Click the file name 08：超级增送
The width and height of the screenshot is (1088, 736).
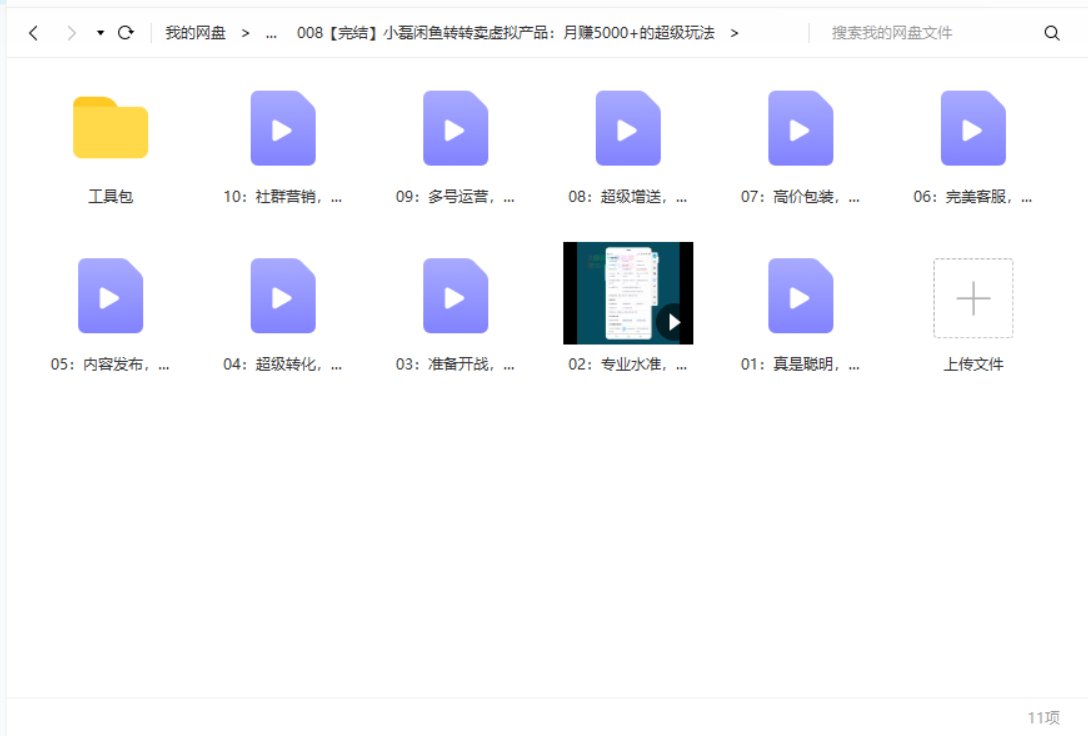point(628,197)
